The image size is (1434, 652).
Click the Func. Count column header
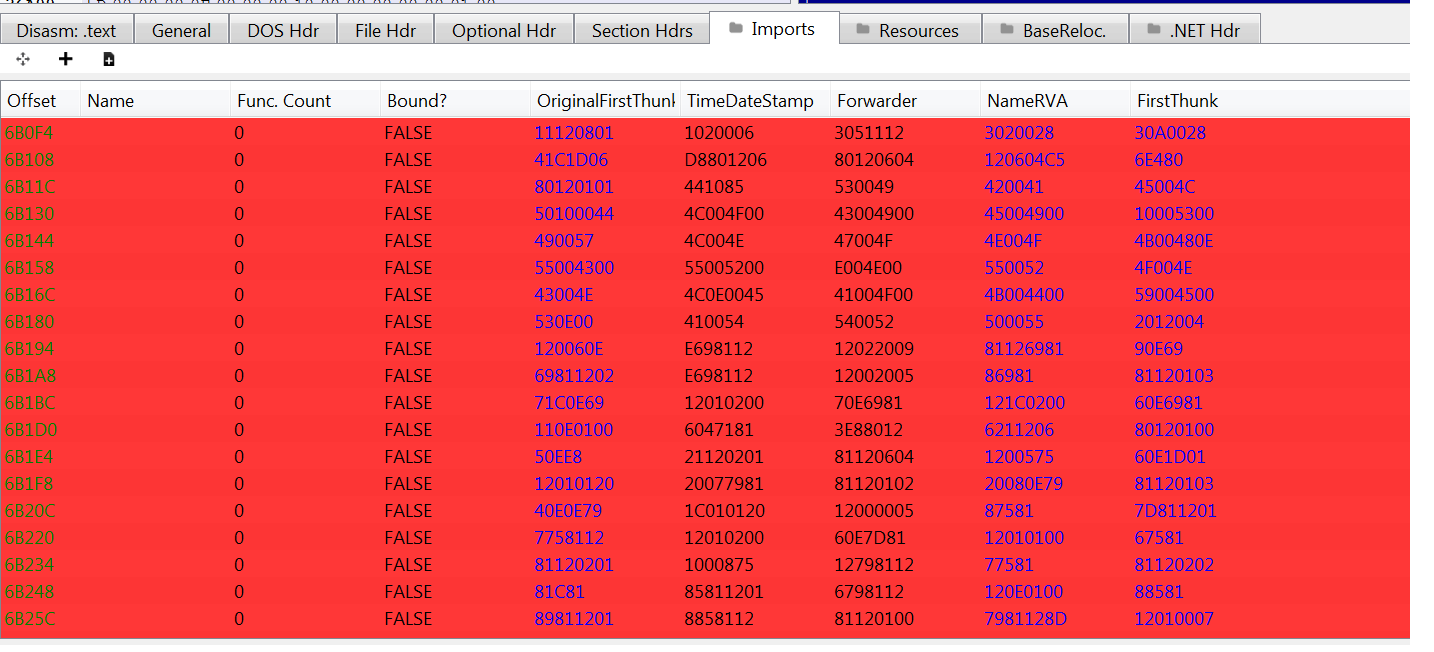pyautogui.click(x=305, y=101)
